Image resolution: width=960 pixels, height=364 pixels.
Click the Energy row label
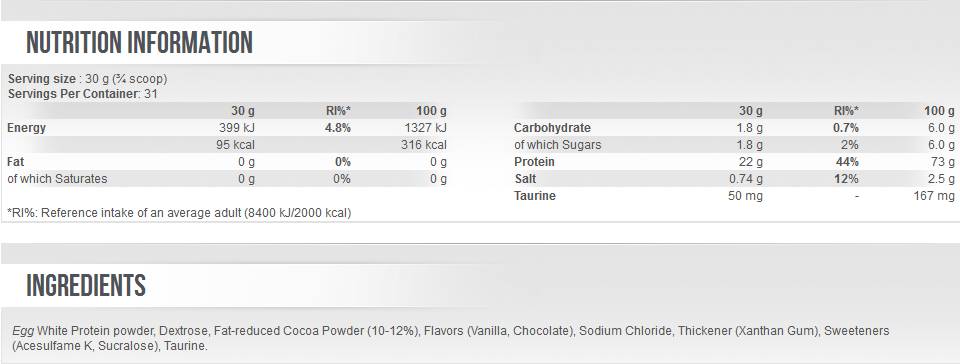[x=26, y=128]
